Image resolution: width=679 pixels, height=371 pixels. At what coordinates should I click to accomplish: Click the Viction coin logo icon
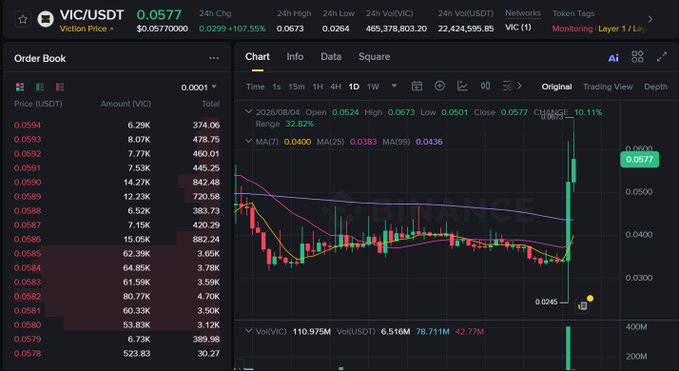click(x=45, y=19)
